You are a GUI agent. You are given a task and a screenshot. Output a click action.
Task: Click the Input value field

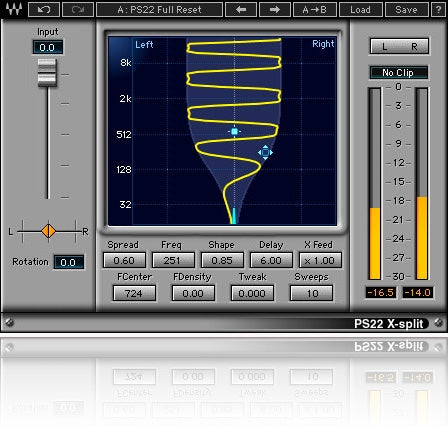click(47, 47)
